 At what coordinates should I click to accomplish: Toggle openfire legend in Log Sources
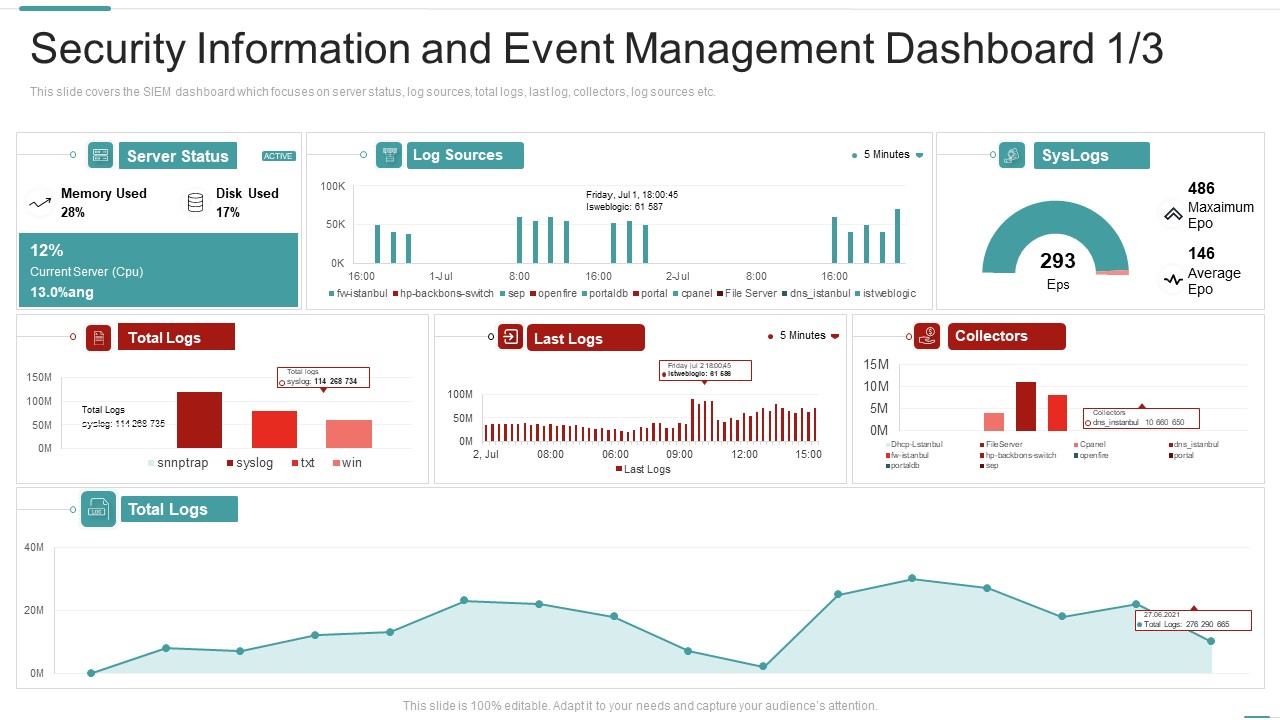pos(553,293)
